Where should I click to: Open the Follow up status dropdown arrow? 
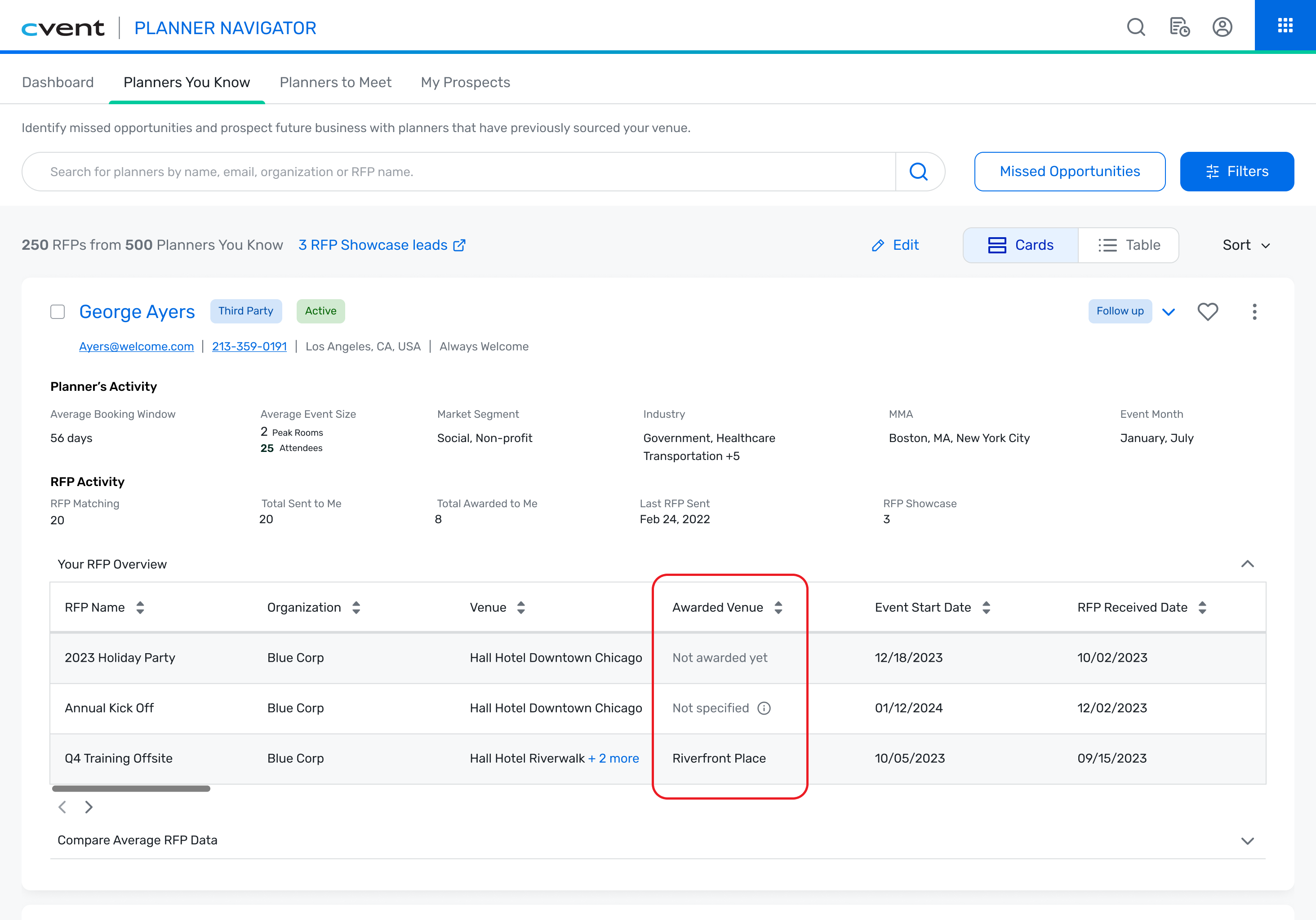click(x=1169, y=312)
